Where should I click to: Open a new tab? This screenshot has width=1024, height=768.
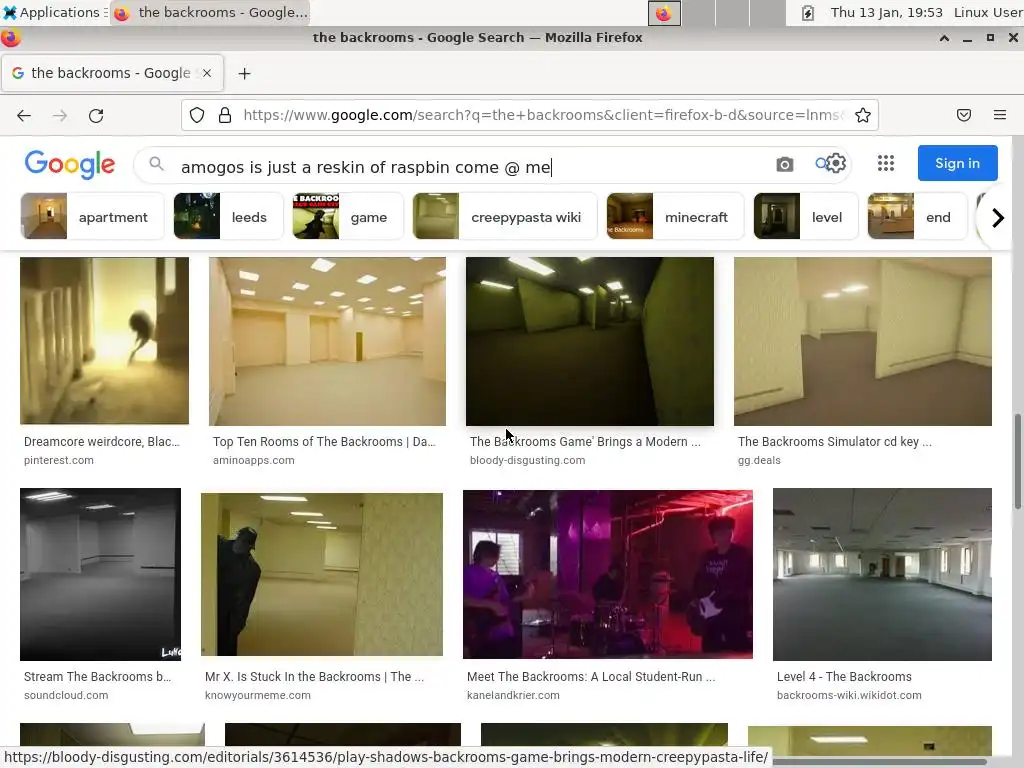(244, 74)
